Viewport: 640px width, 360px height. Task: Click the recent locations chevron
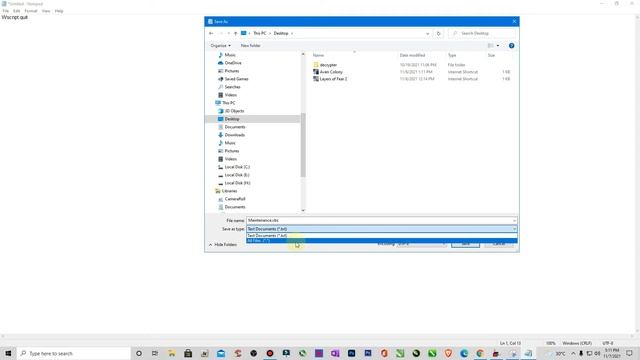tap(229, 33)
